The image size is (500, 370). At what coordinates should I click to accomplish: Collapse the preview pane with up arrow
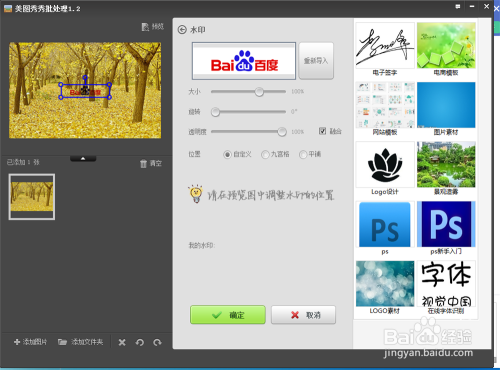click(x=83, y=159)
